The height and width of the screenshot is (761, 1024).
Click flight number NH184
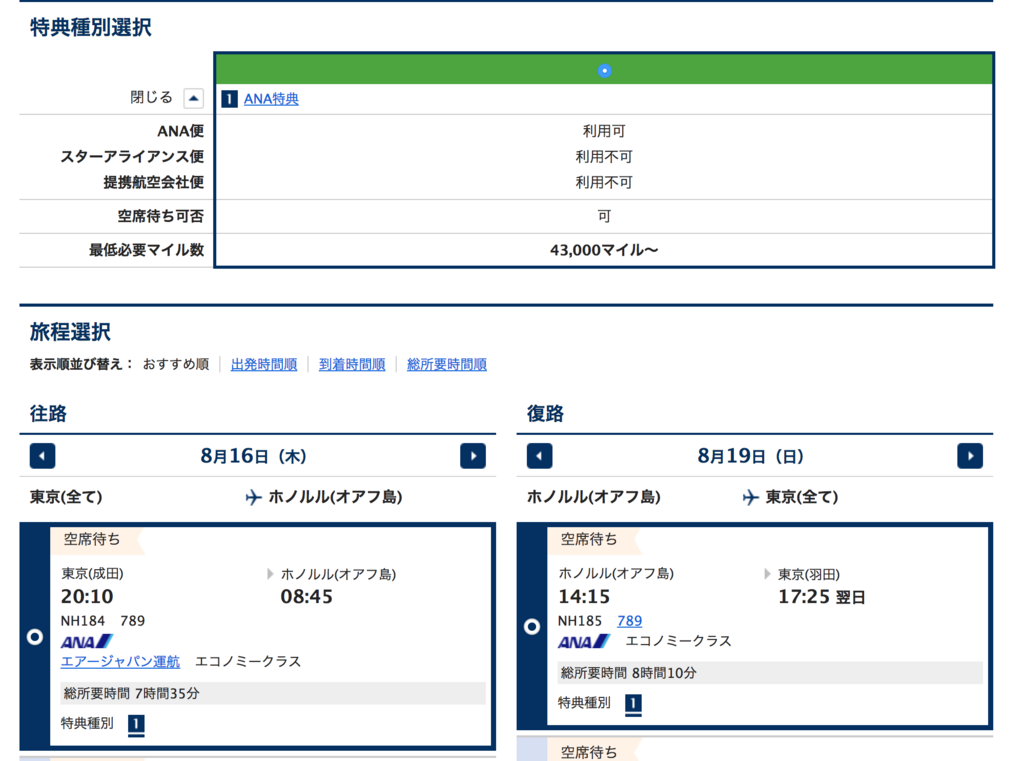pos(83,621)
